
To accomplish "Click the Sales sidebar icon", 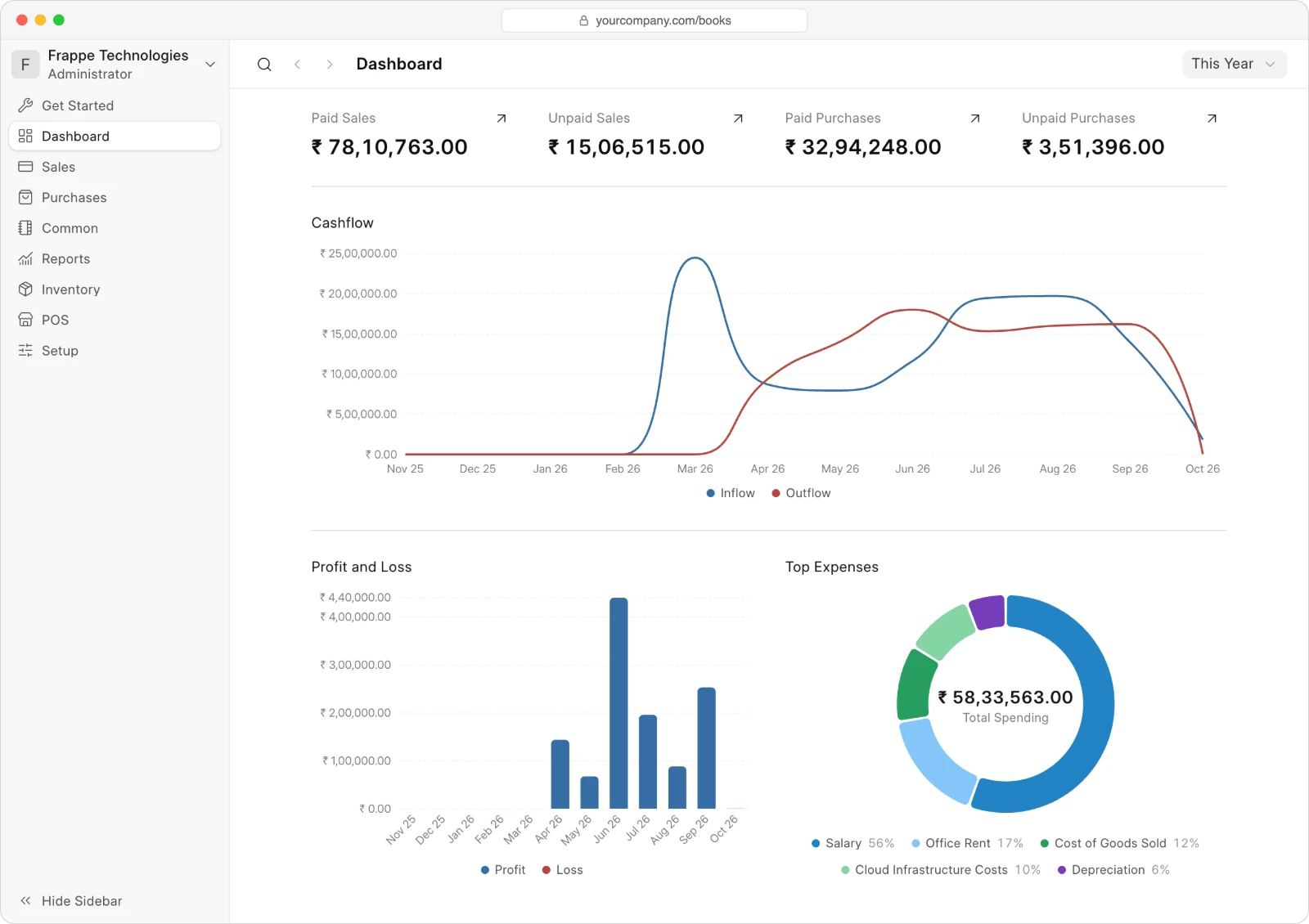I will (25, 167).
